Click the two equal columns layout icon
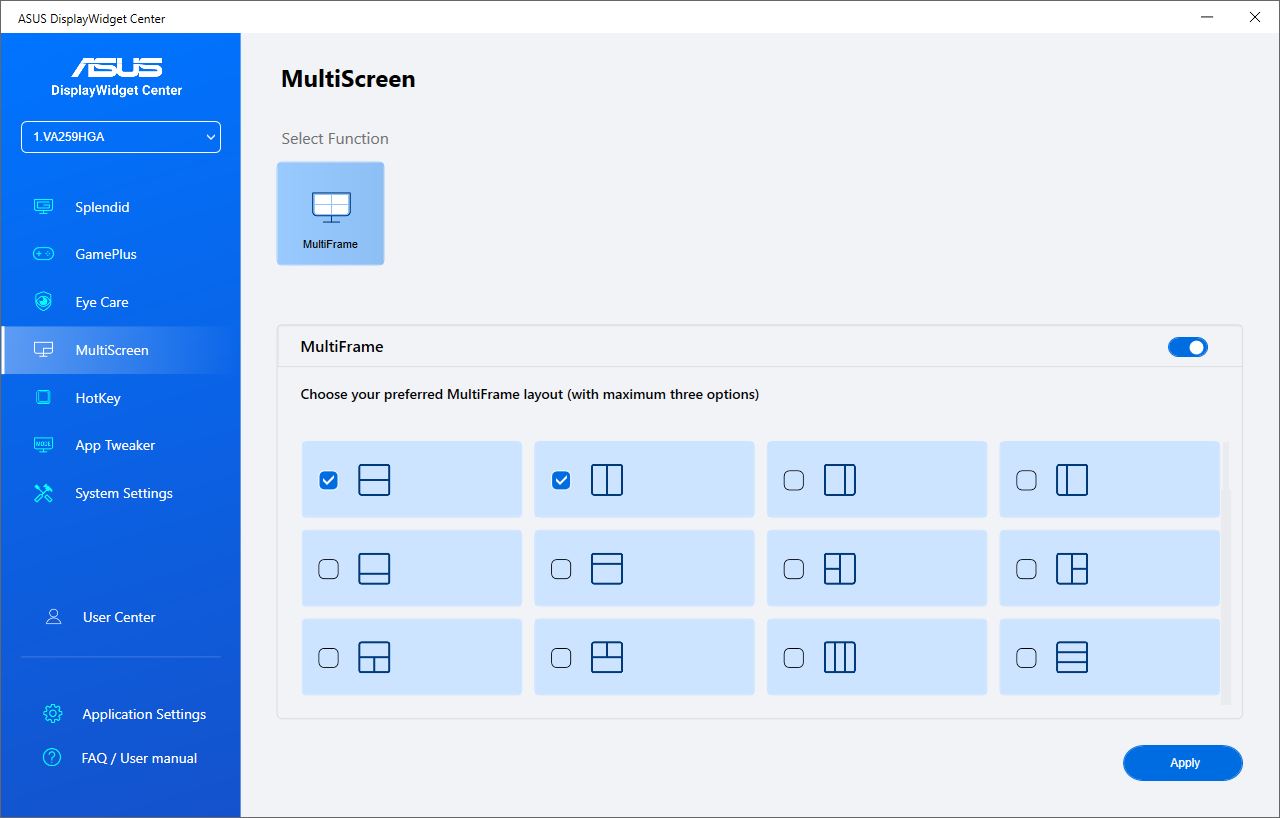The image size is (1280, 818). coord(607,480)
